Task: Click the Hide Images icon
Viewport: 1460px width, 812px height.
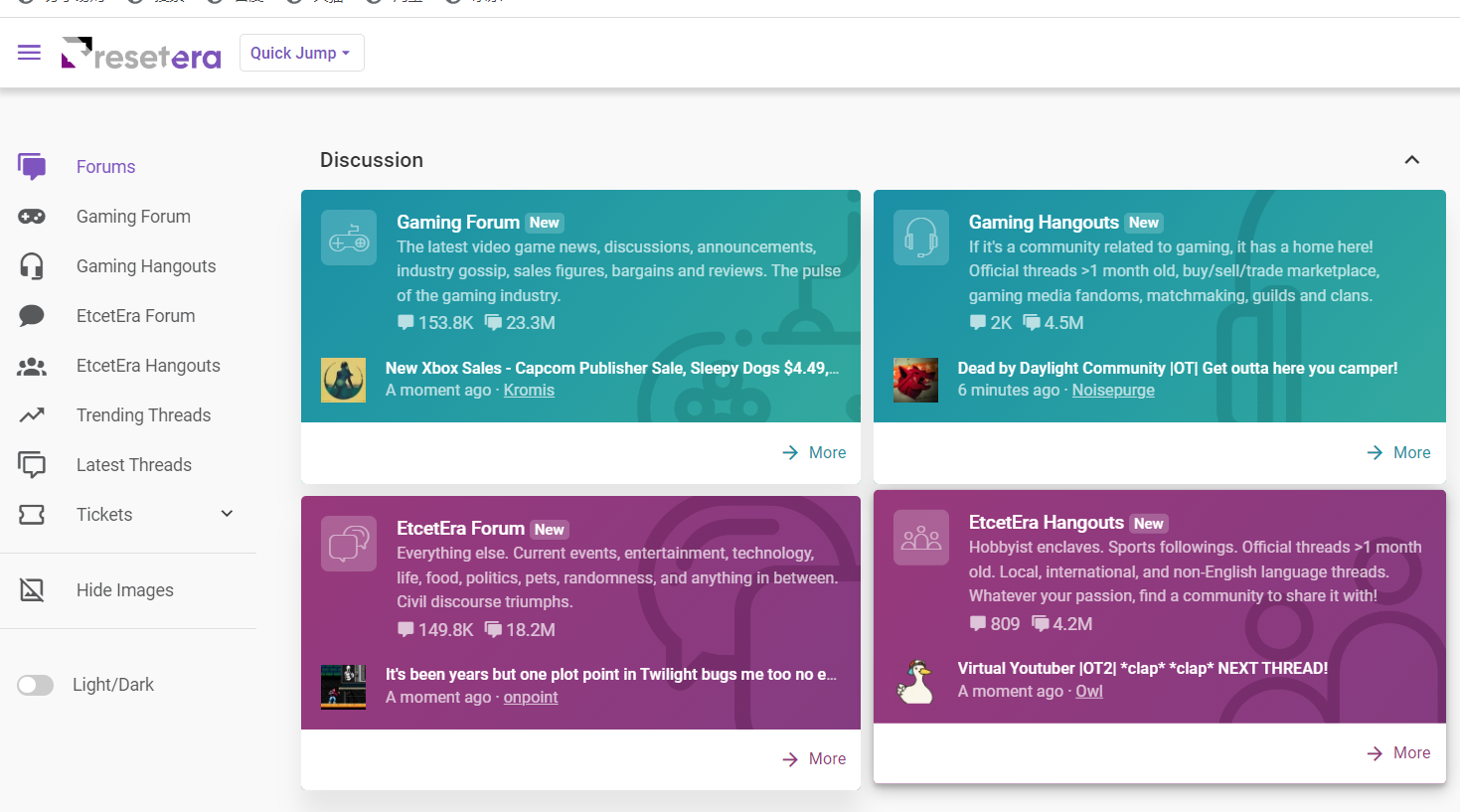Action: [x=32, y=590]
